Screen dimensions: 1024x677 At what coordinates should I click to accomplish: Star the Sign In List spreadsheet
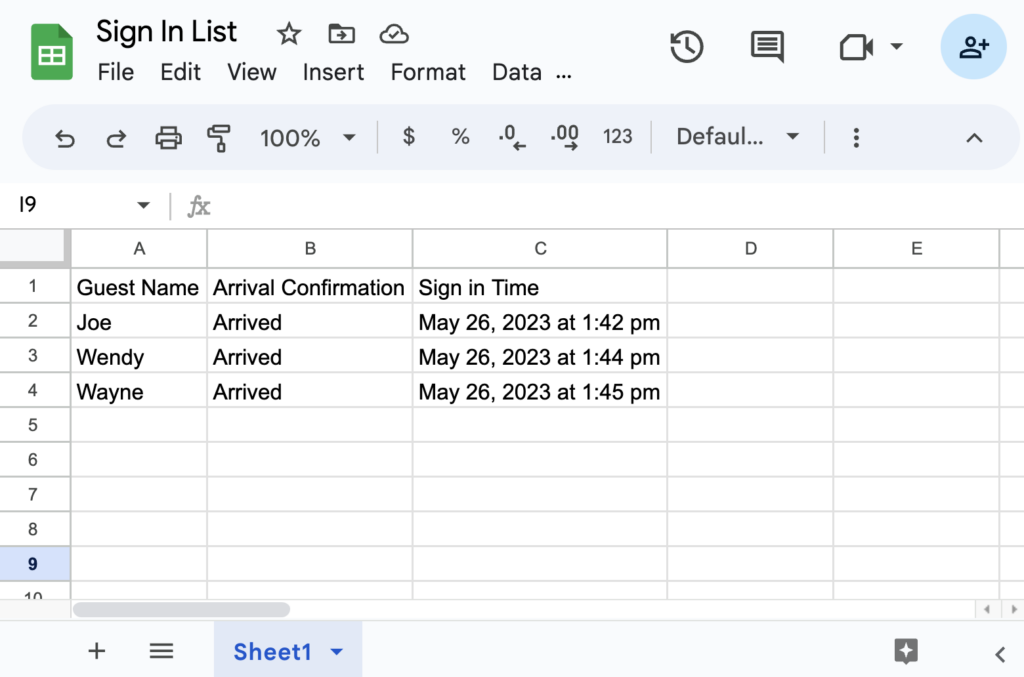coord(288,32)
